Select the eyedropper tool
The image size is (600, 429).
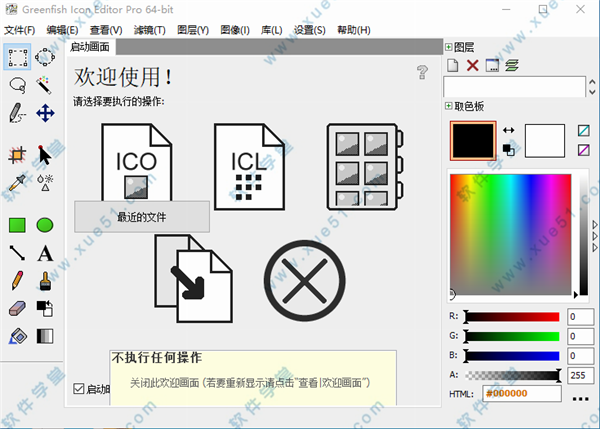(x=17, y=183)
